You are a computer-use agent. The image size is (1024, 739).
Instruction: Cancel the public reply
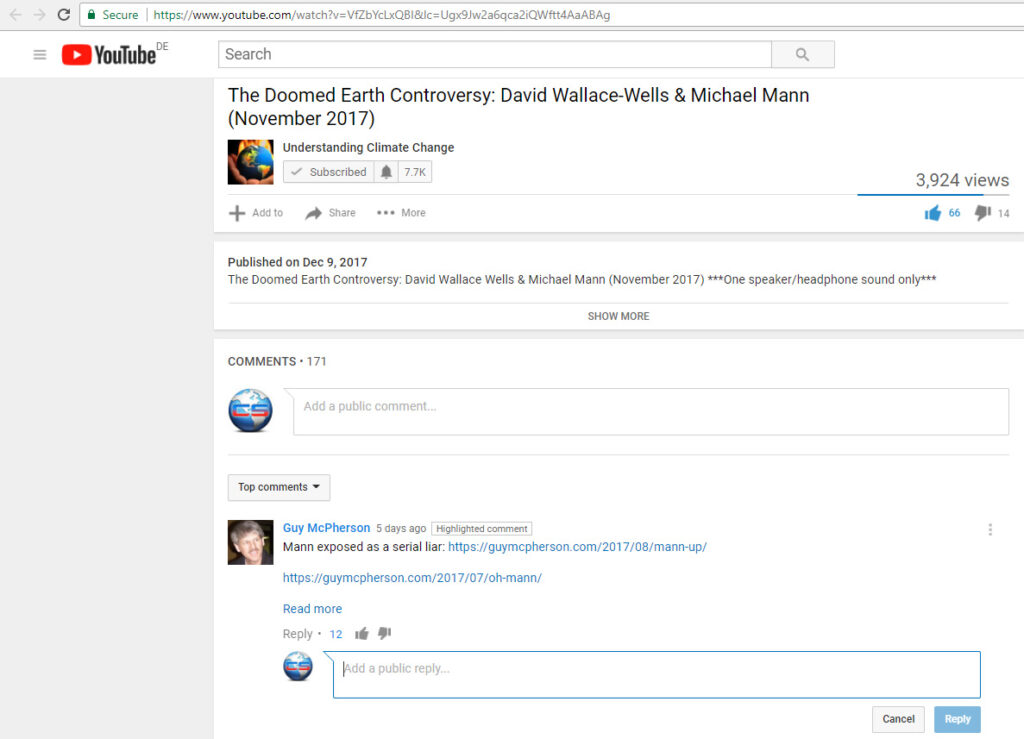pos(898,719)
